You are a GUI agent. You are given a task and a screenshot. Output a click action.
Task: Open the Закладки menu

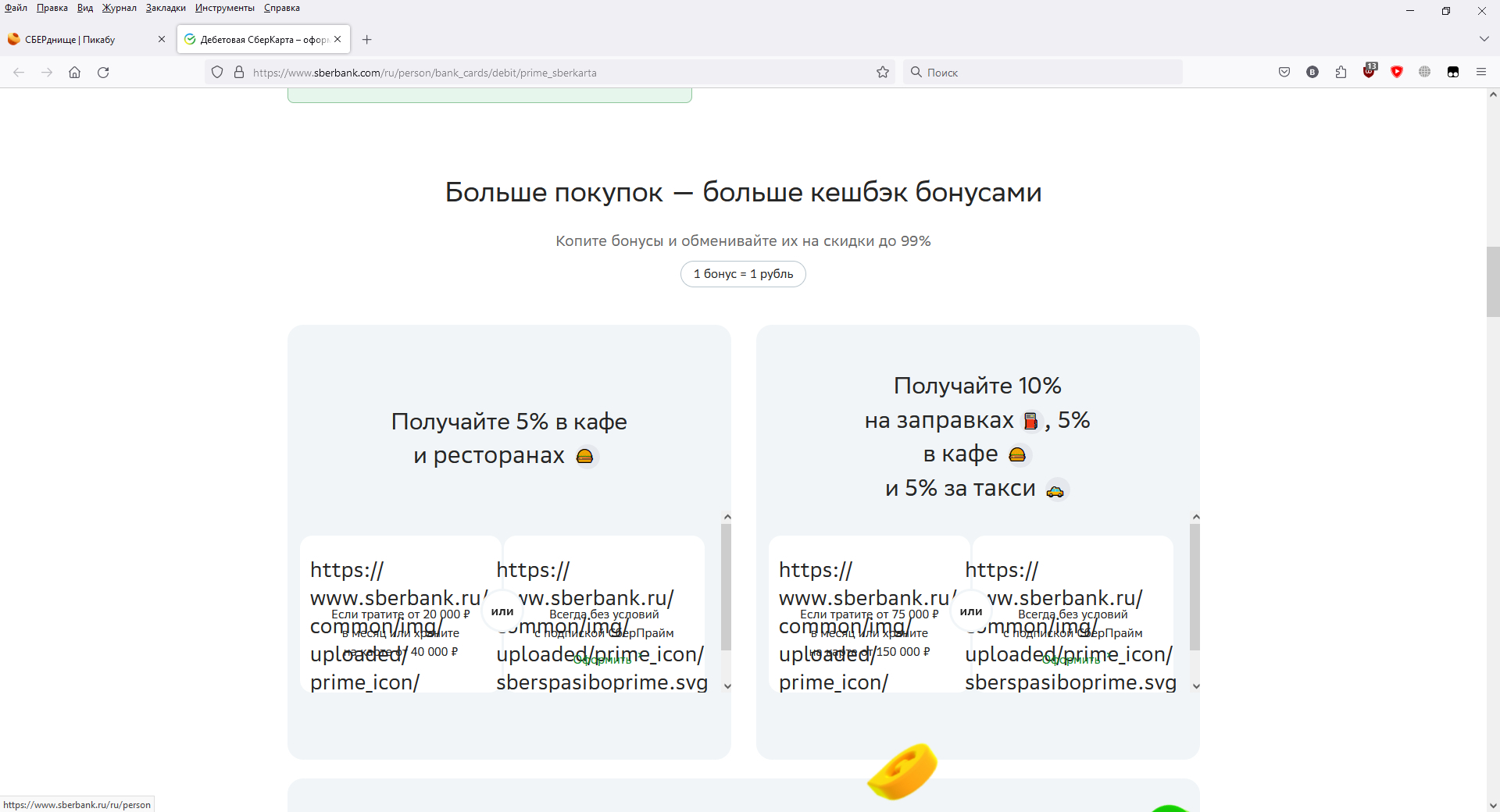tap(166, 8)
